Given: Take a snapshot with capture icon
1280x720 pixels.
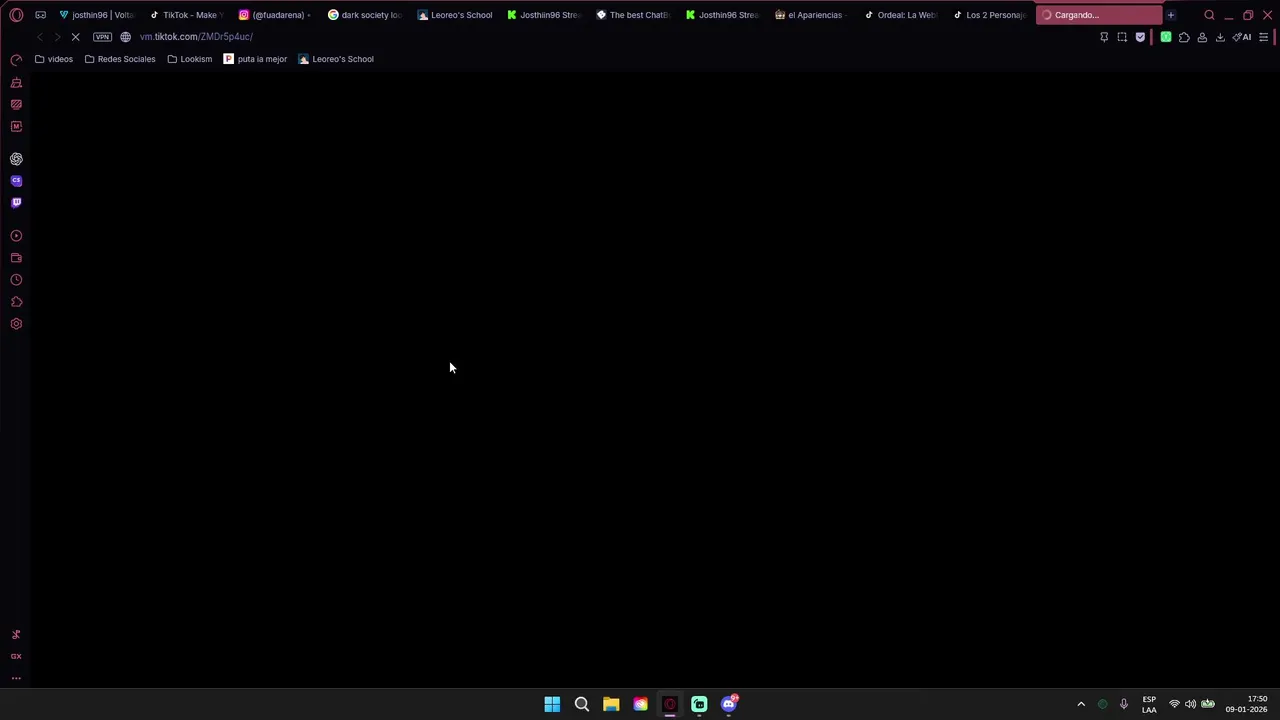Looking at the screenshot, I should 1122,37.
